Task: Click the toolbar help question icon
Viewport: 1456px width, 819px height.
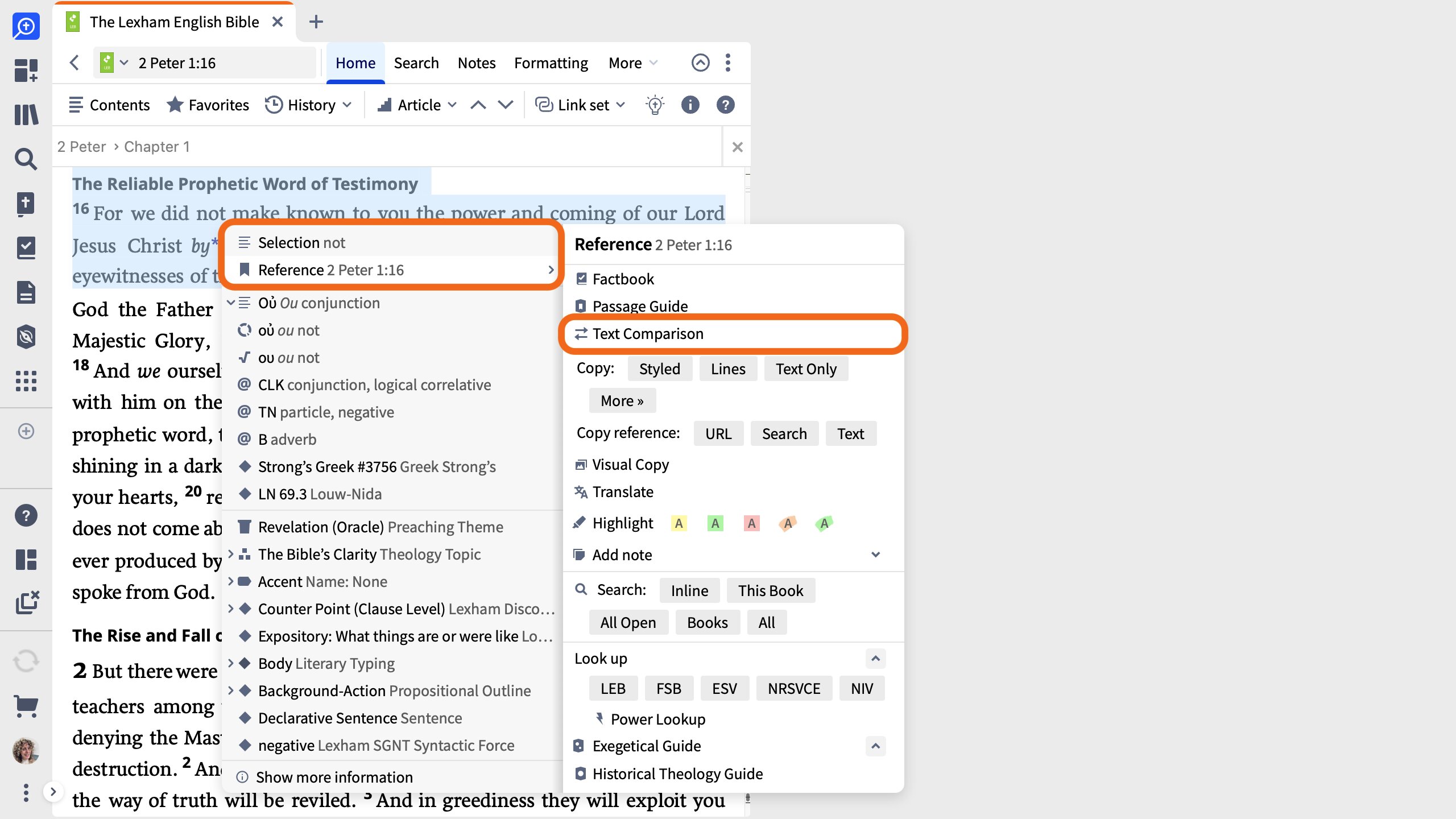Action: 725,105
